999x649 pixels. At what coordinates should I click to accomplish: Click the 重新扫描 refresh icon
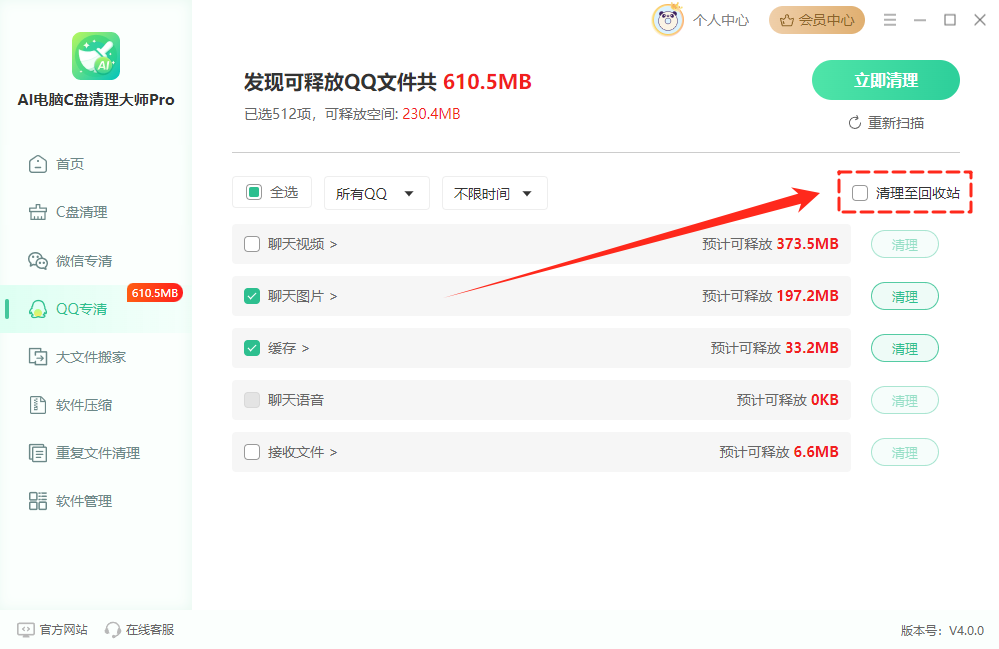(855, 122)
